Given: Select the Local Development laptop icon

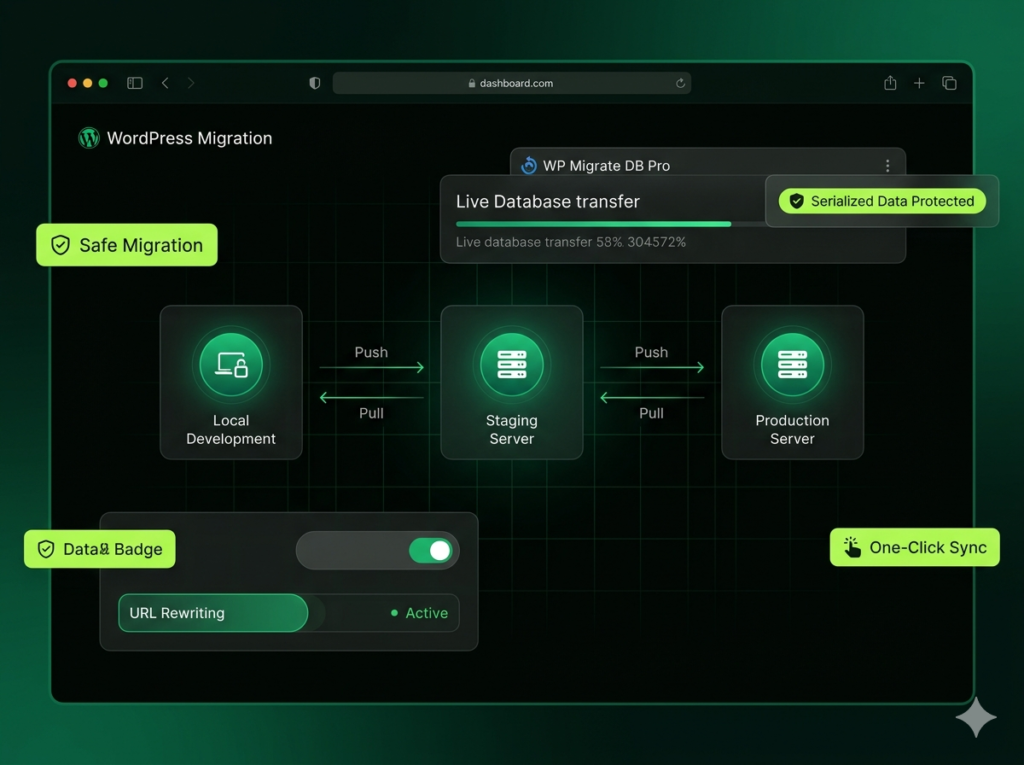Looking at the screenshot, I should click(x=231, y=365).
